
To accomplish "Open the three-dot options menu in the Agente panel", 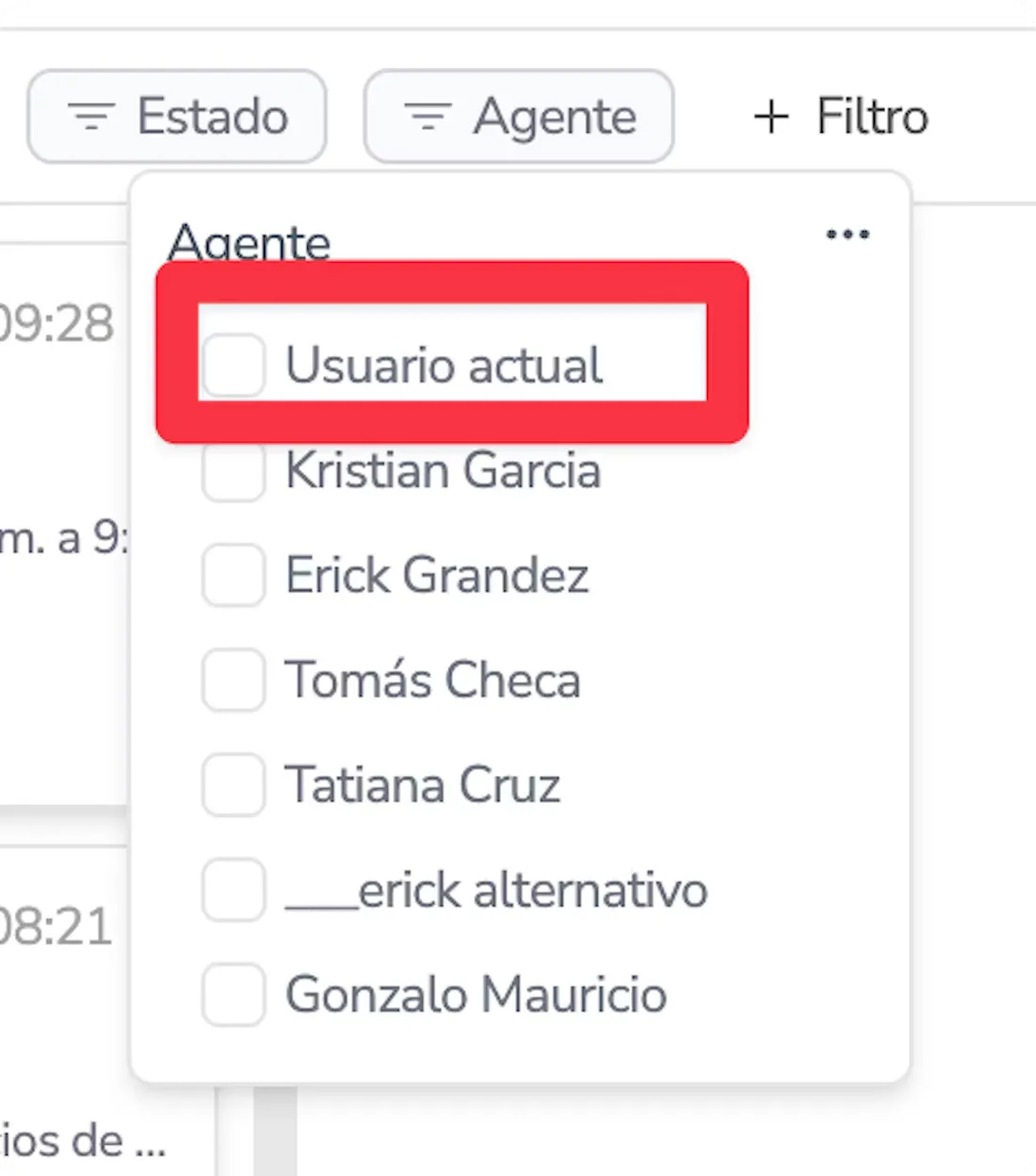I will pos(847,235).
